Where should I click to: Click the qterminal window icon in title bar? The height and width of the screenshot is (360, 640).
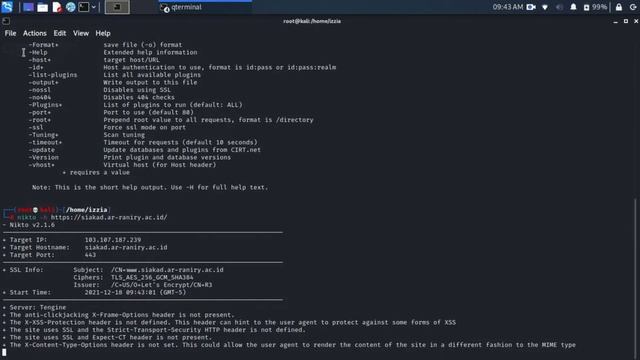point(6,21)
